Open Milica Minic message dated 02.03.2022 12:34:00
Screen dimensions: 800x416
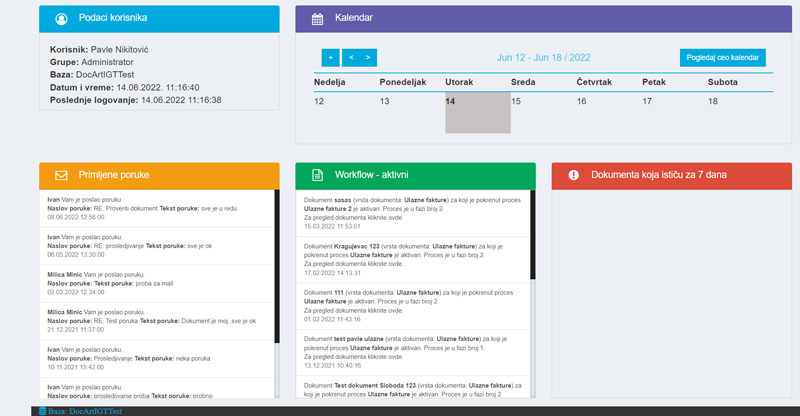pos(157,284)
